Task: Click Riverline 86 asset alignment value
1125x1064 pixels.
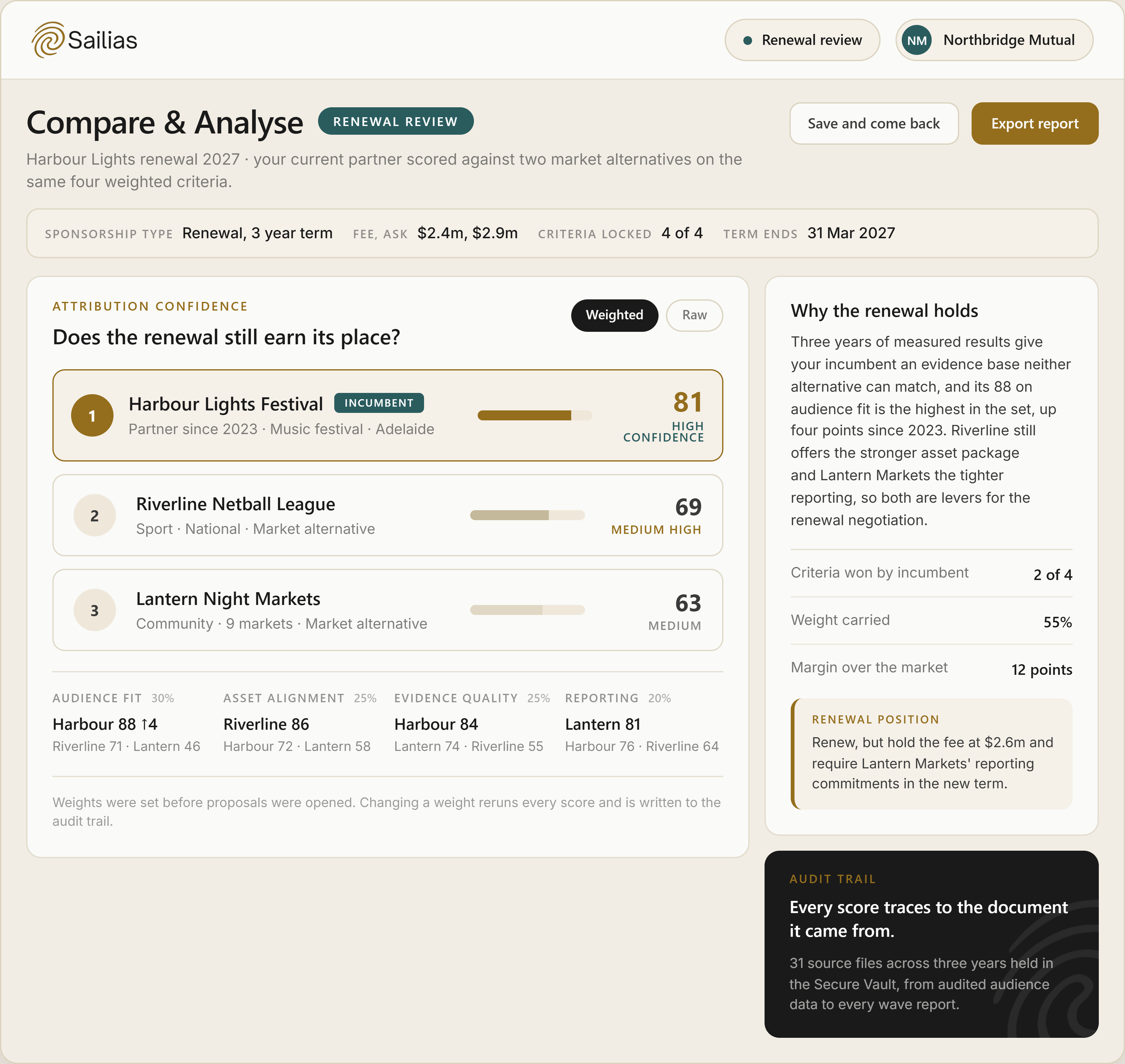Action: (x=266, y=724)
